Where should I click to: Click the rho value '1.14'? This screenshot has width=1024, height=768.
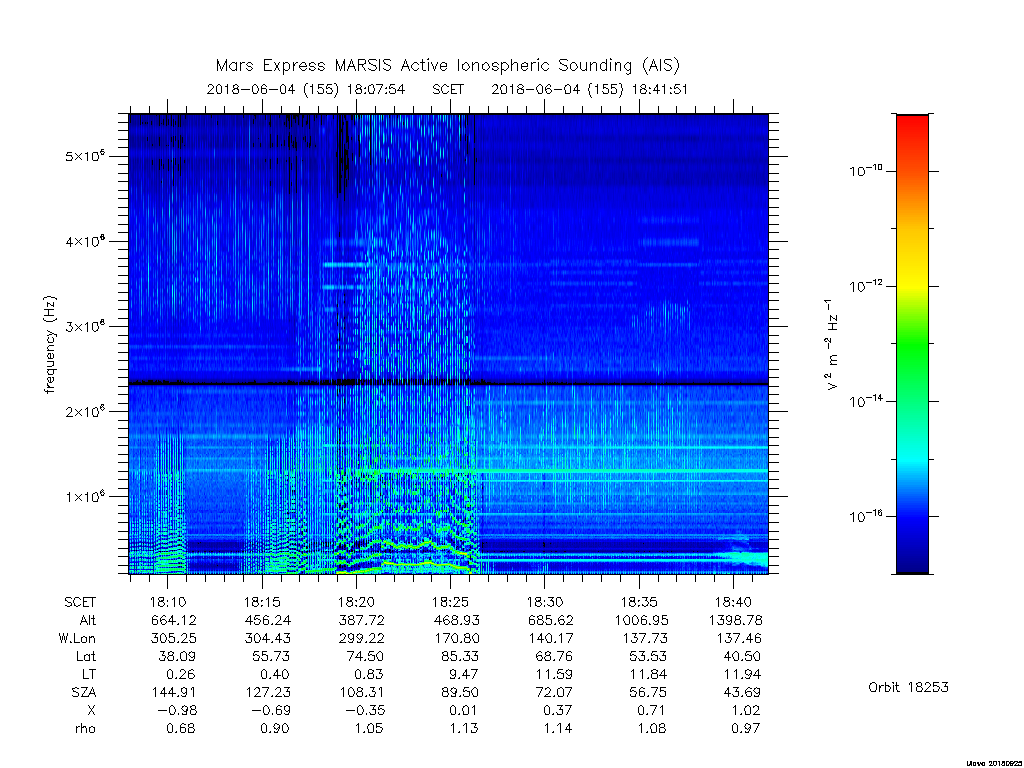(558, 728)
